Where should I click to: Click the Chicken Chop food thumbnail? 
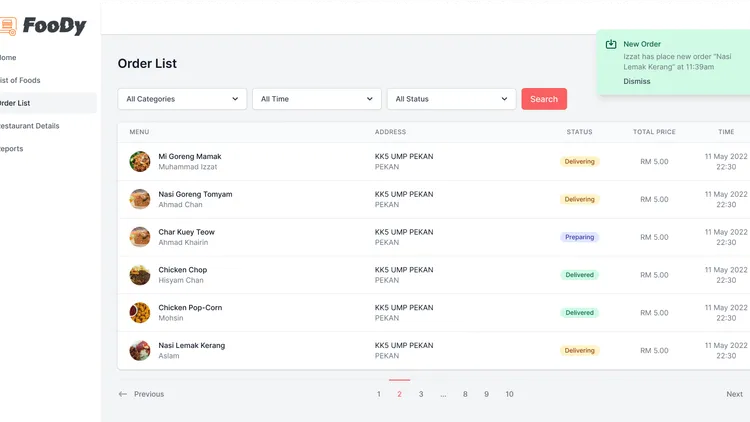tap(140, 275)
